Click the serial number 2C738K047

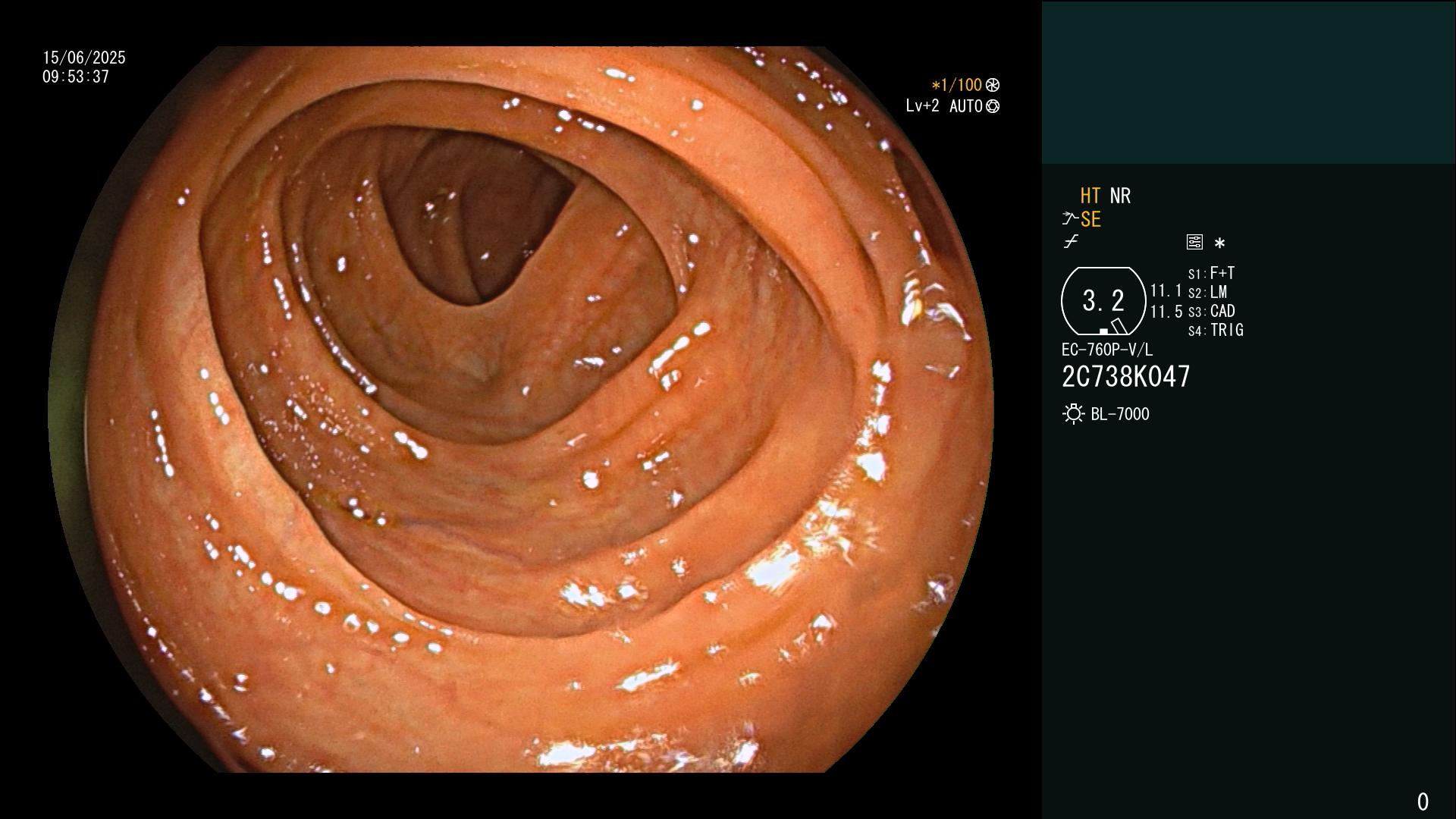[1126, 376]
